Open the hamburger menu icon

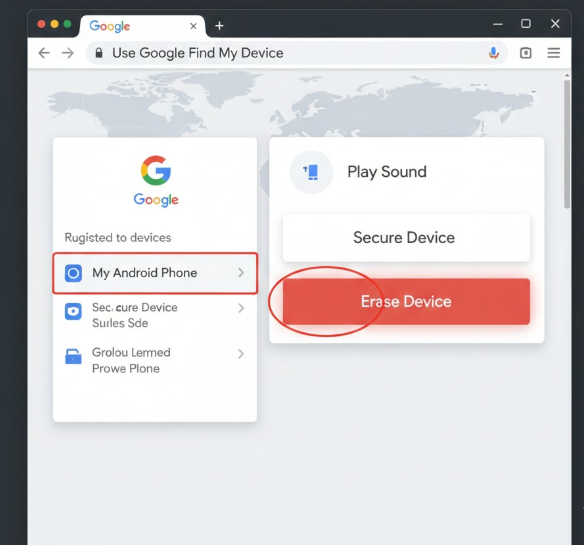pos(554,53)
